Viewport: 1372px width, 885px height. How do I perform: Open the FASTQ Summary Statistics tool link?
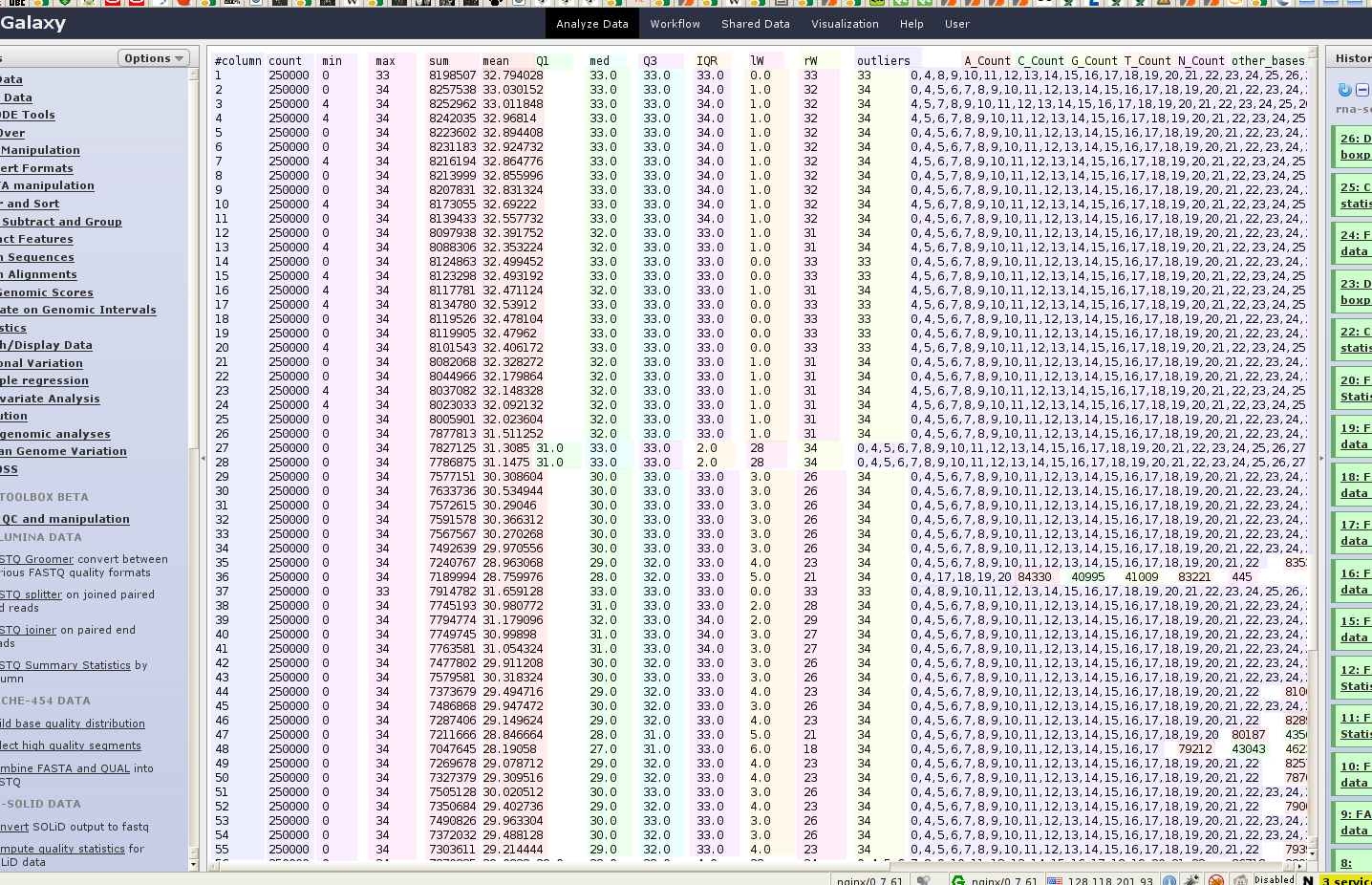[65, 665]
